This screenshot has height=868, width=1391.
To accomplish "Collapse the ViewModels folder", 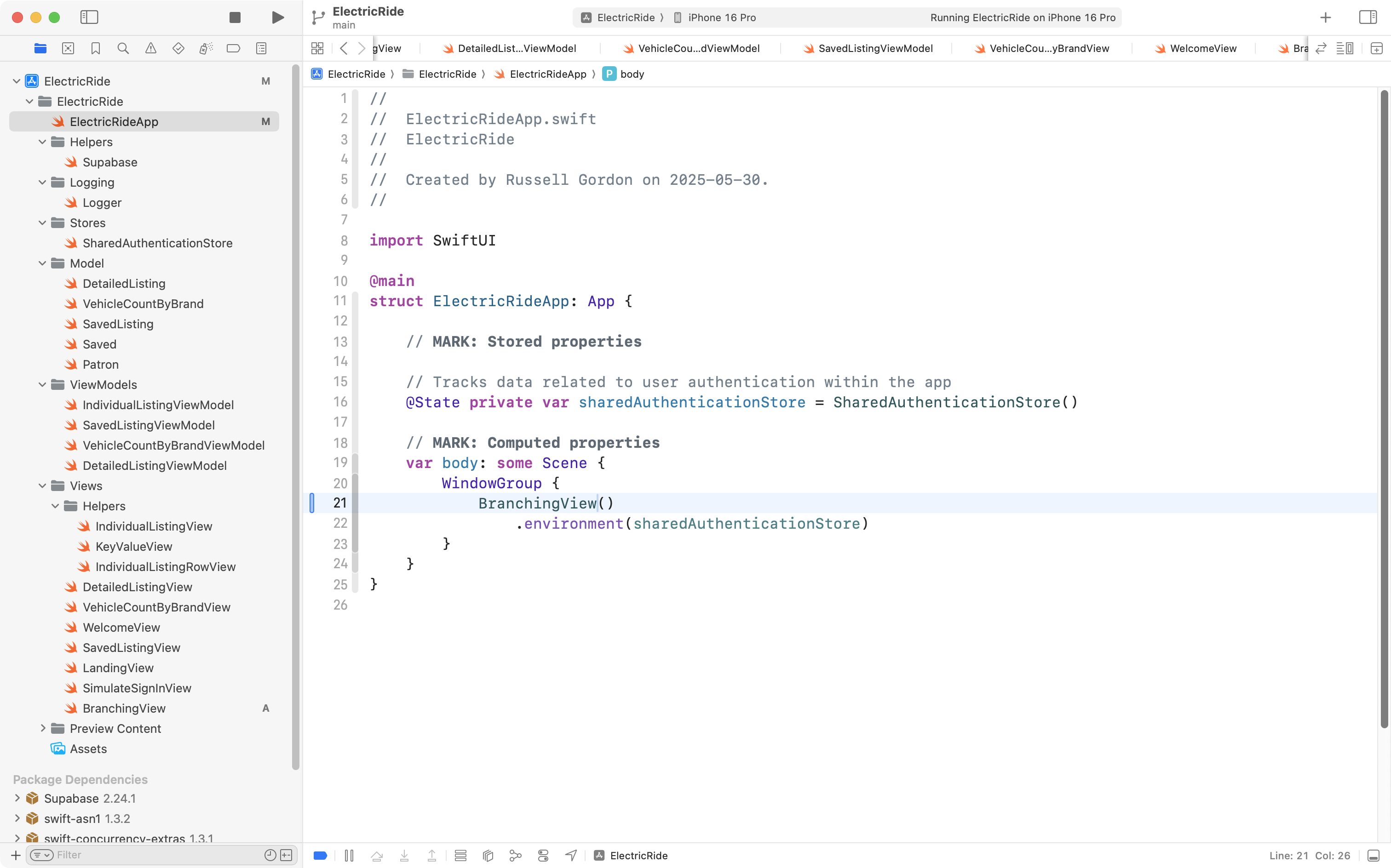I will [x=42, y=385].
